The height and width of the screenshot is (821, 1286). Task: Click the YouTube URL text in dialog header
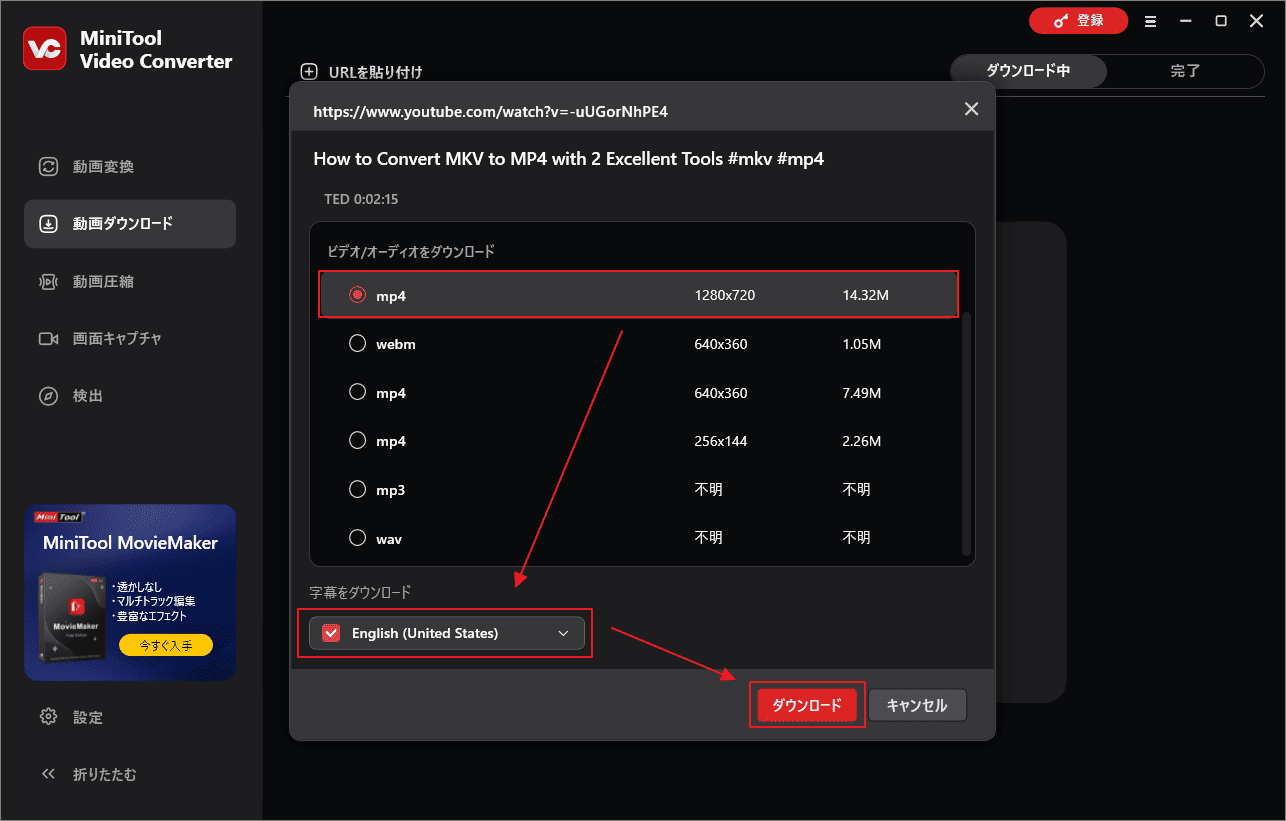(490, 111)
